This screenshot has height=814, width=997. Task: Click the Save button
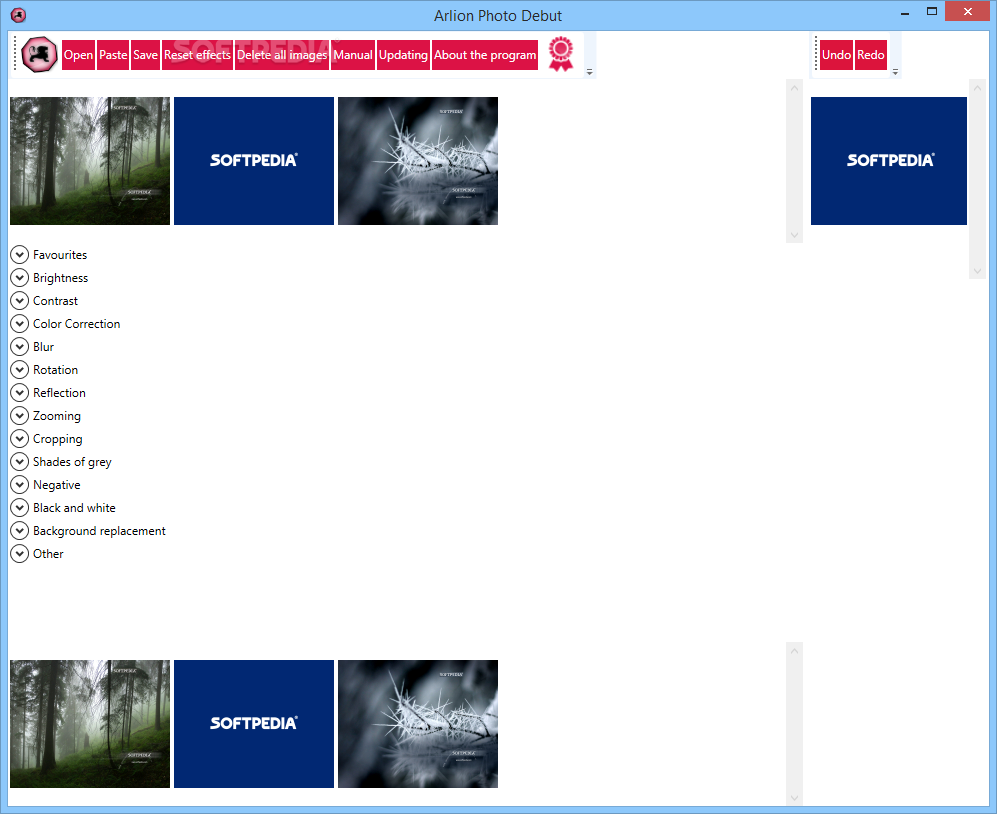point(145,55)
